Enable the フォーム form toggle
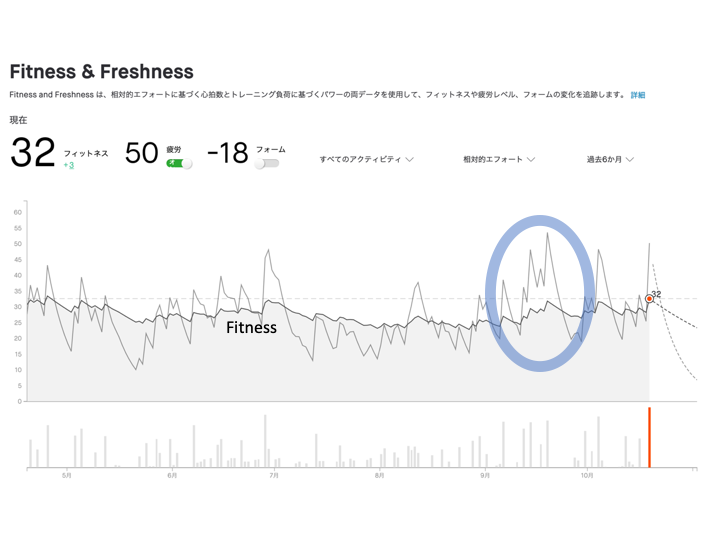The width and height of the screenshot is (720, 540). (x=267, y=163)
